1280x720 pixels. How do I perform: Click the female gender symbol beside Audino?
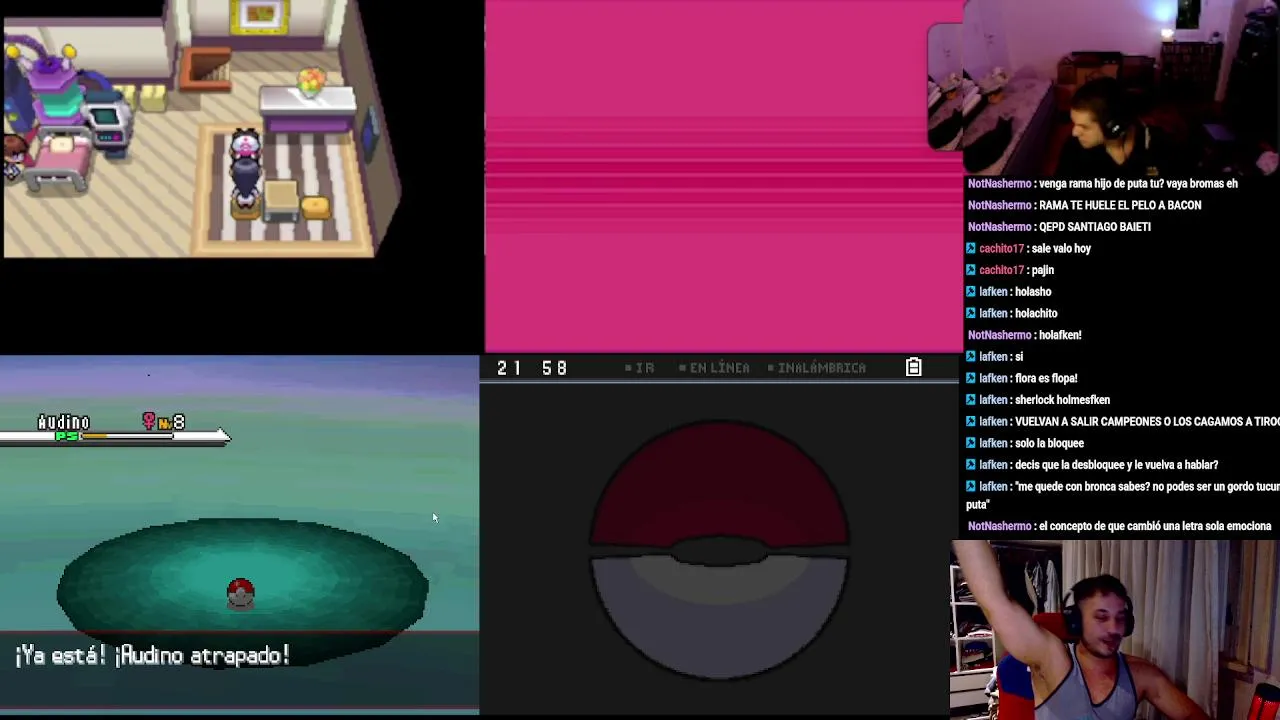coord(149,423)
